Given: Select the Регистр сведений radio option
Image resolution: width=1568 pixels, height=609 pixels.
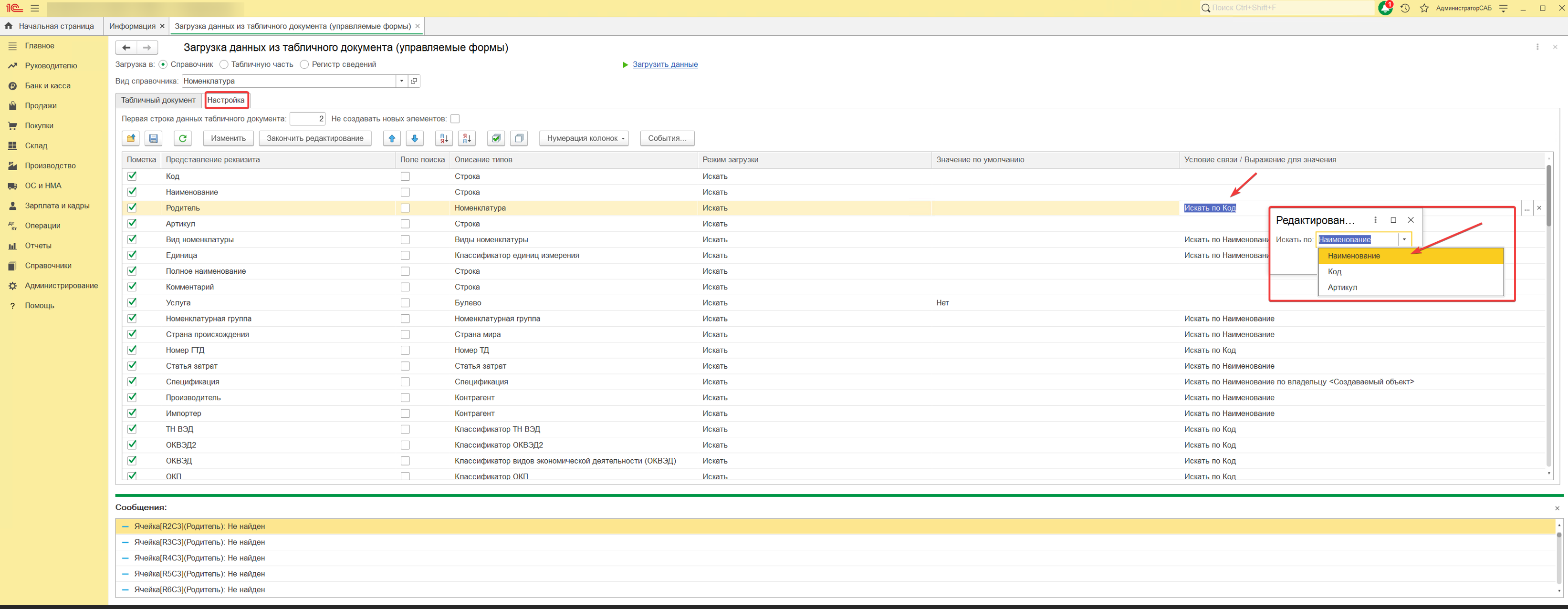Looking at the screenshot, I should pos(304,64).
